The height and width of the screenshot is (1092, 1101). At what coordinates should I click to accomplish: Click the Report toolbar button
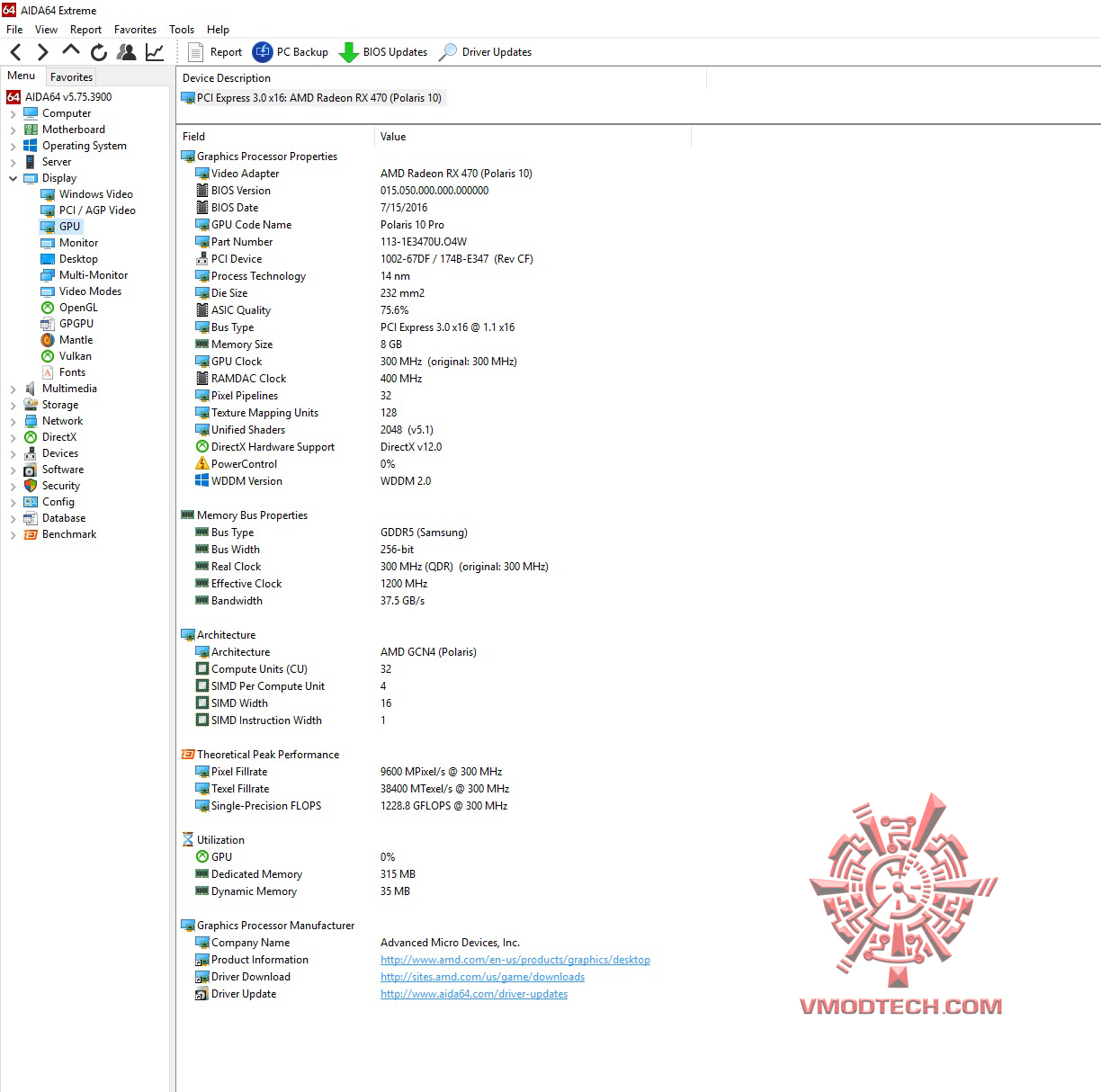click(x=215, y=52)
